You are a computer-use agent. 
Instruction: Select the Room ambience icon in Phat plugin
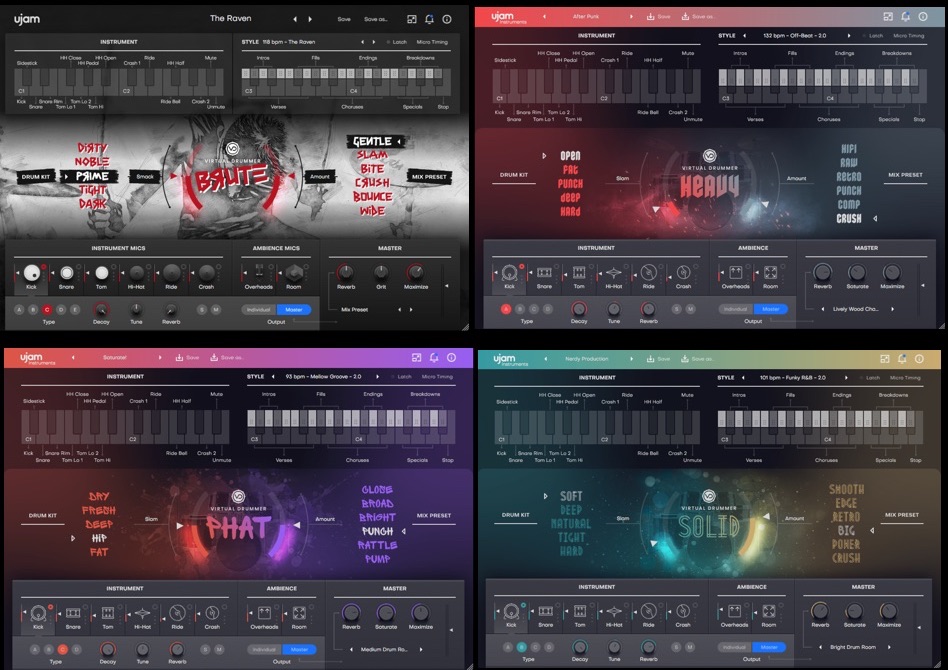tap(299, 613)
